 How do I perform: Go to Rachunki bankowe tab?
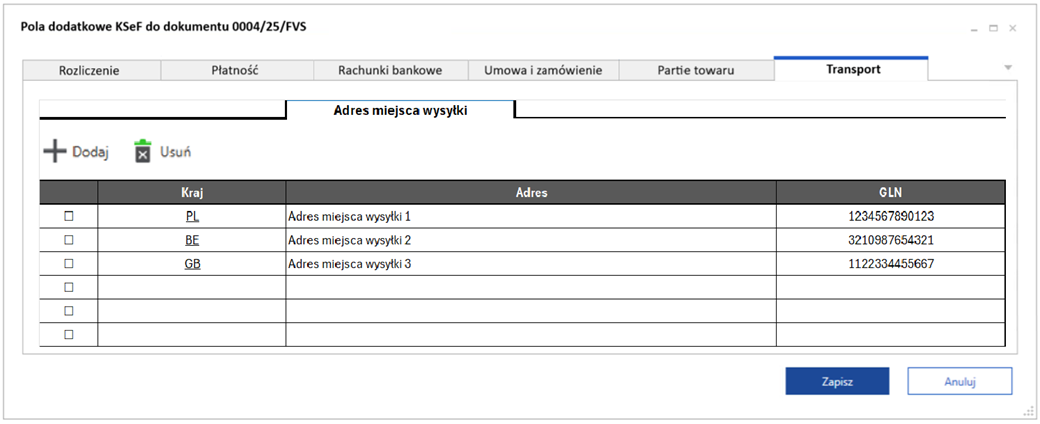(390, 70)
